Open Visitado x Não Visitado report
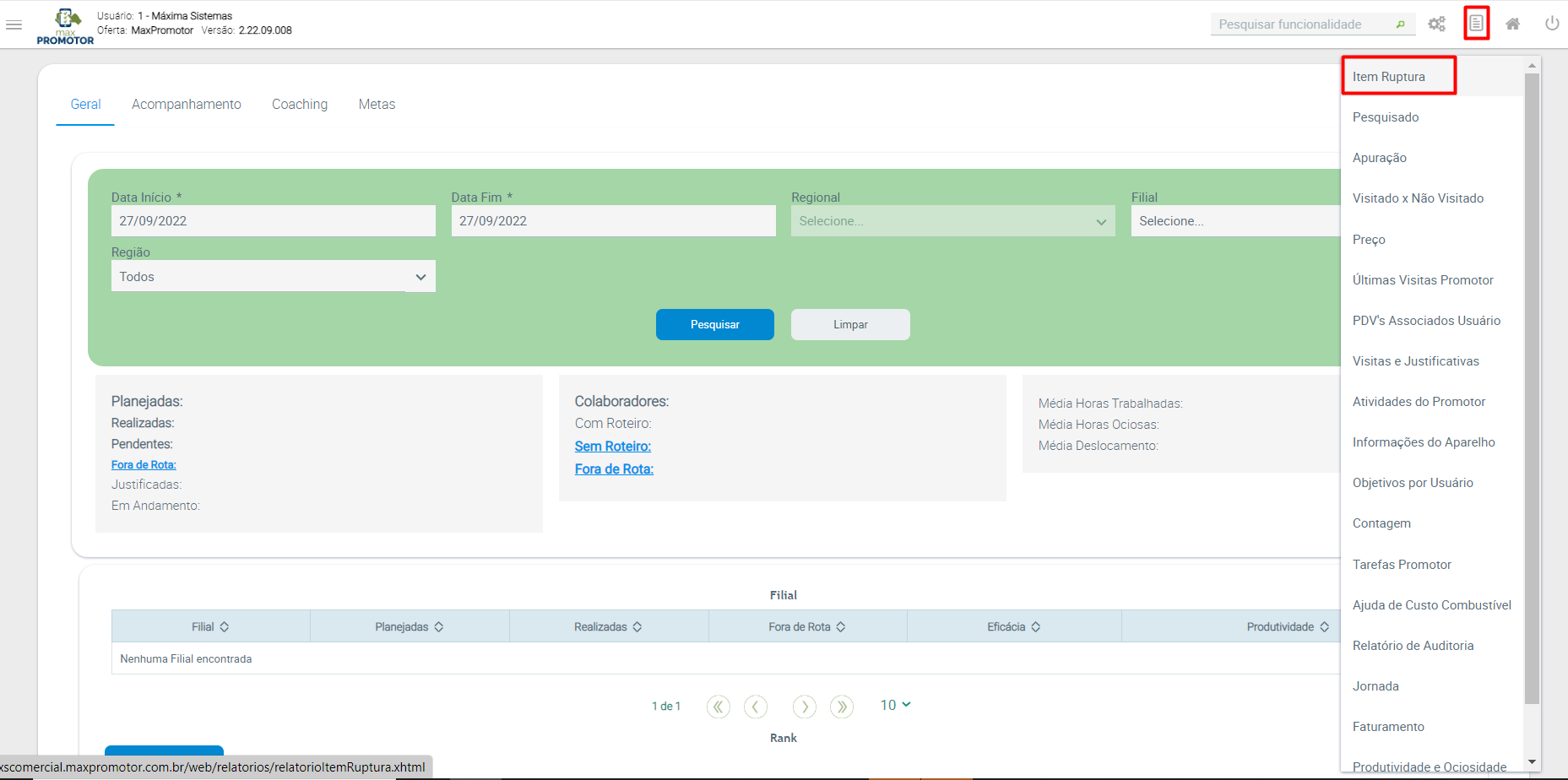This screenshot has height=780, width=1568. 1418,198
